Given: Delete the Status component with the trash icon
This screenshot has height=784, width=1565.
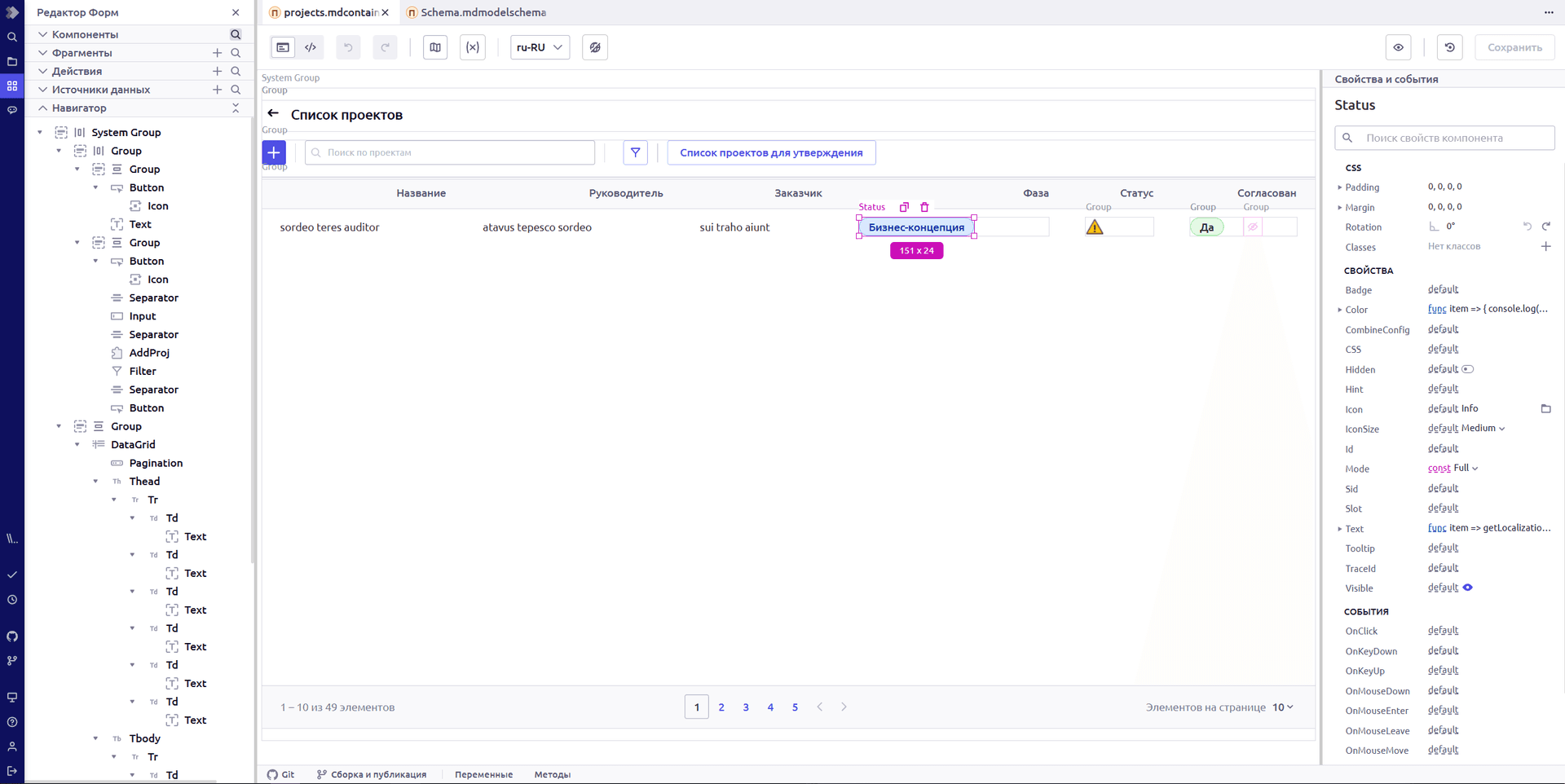Looking at the screenshot, I should [x=924, y=207].
